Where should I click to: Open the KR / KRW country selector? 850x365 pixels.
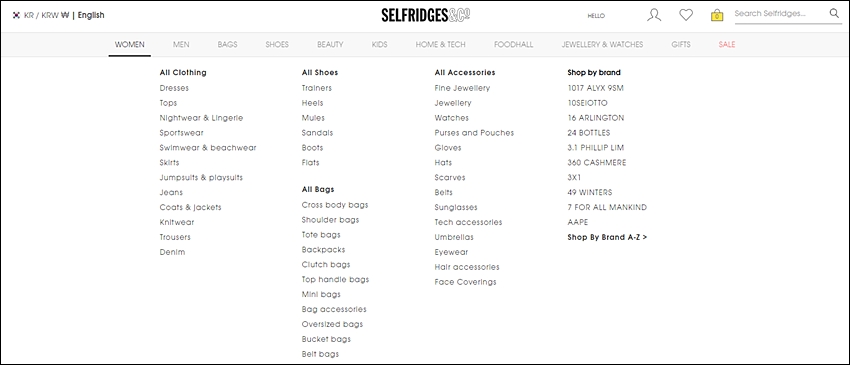pyautogui.click(x=47, y=15)
